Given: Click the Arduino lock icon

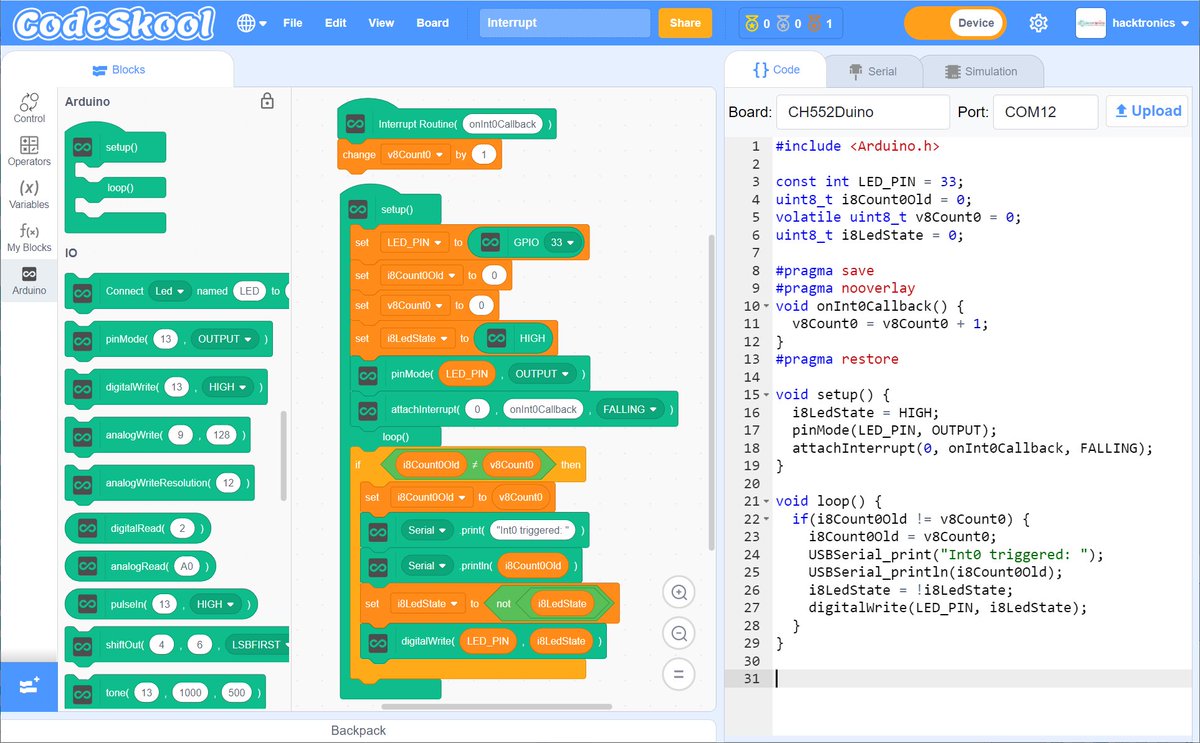Looking at the screenshot, I should pos(267,101).
